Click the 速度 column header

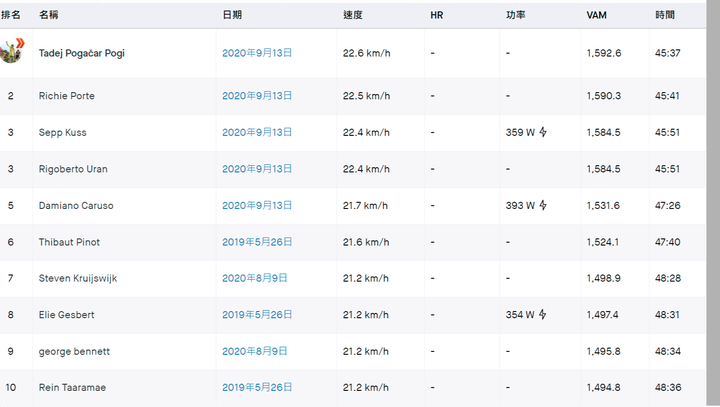click(353, 15)
